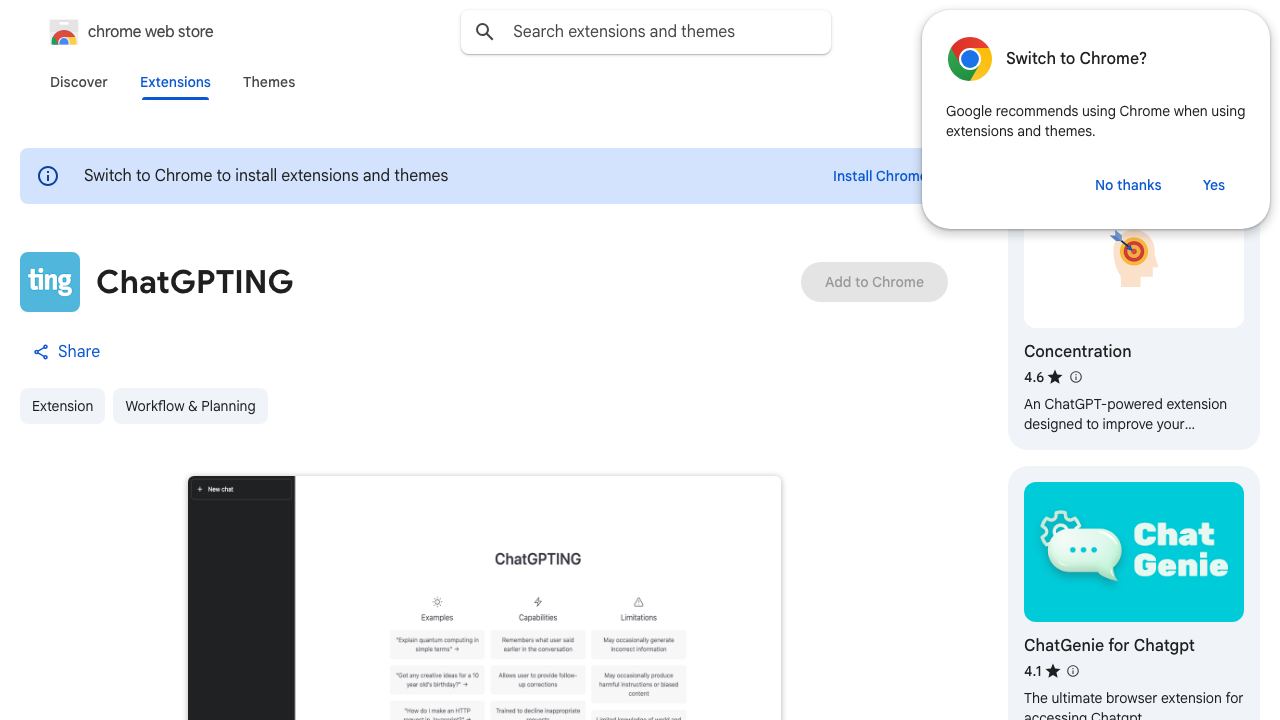1280x720 pixels.
Task: Focus the Search extensions and themes field
Action: (x=646, y=32)
